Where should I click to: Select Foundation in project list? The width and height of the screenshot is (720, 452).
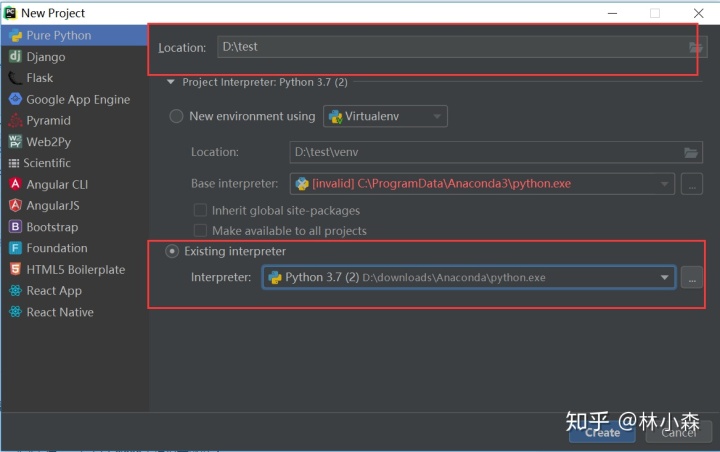click(74, 248)
